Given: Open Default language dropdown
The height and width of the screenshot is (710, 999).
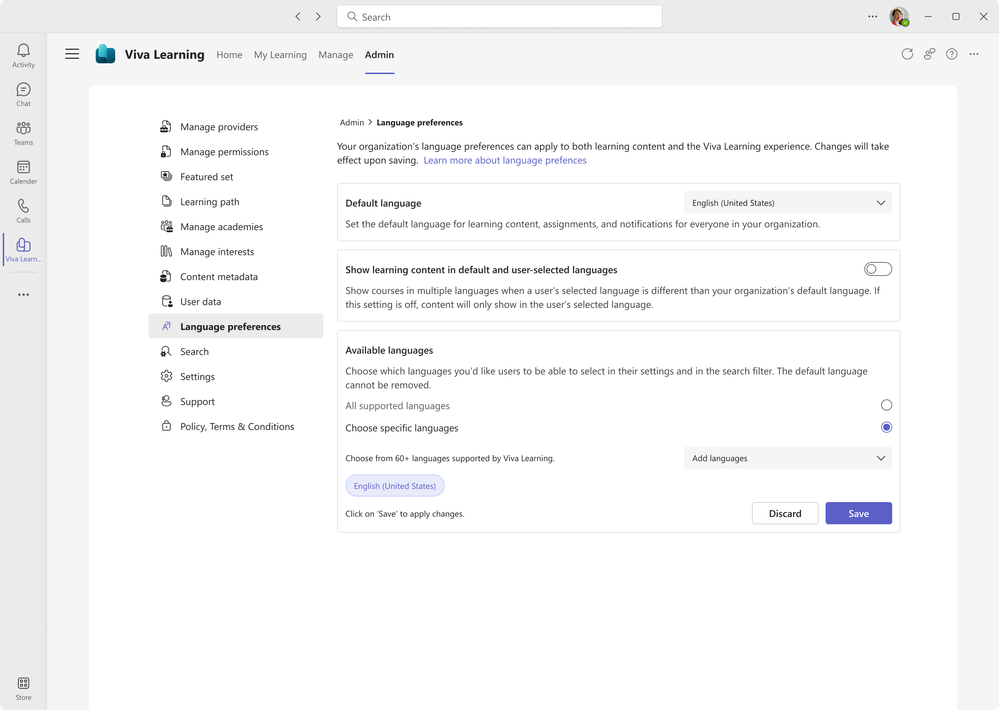Looking at the screenshot, I should 787,203.
